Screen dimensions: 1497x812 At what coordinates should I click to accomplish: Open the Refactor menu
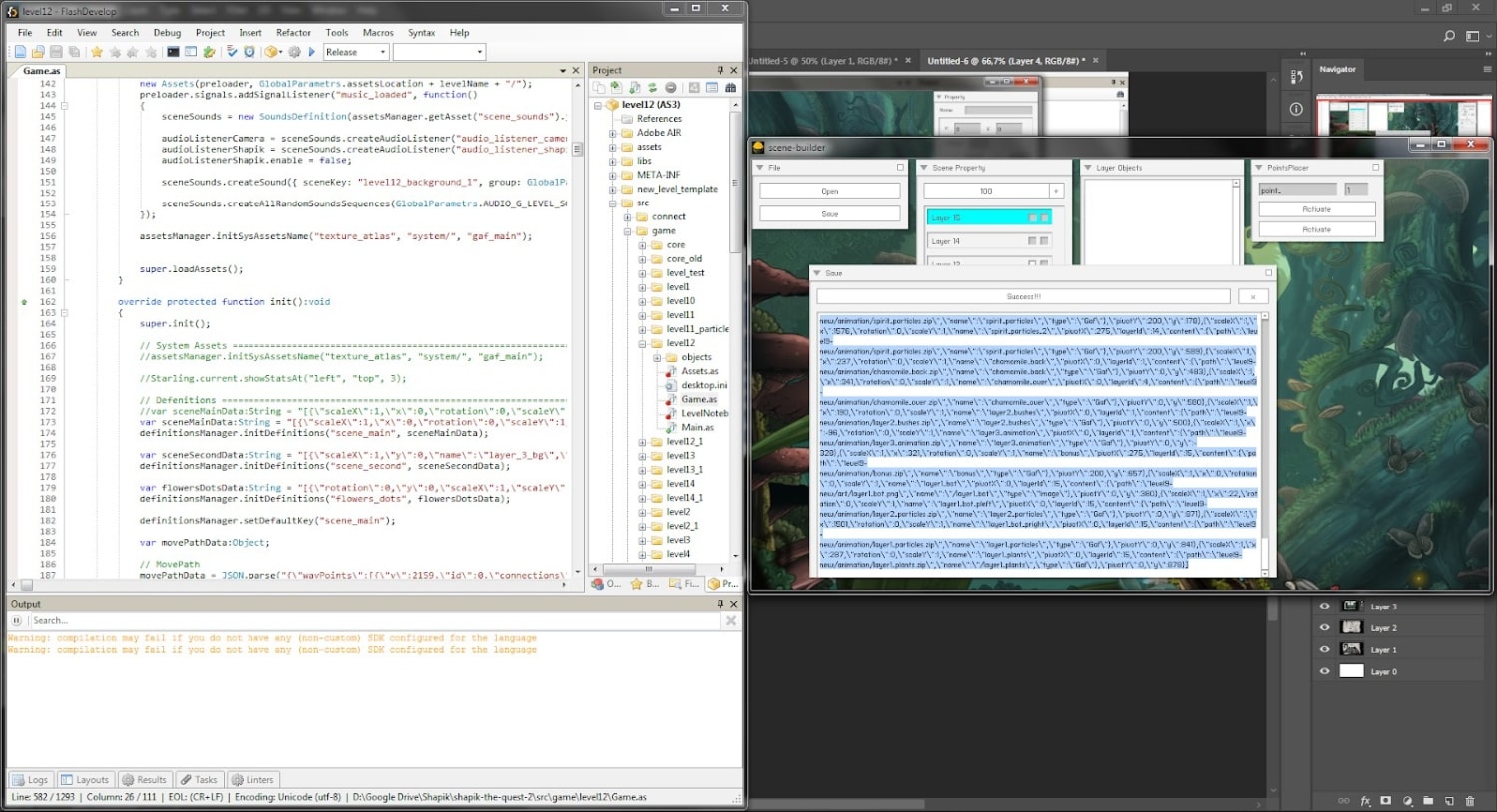pyautogui.click(x=293, y=32)
